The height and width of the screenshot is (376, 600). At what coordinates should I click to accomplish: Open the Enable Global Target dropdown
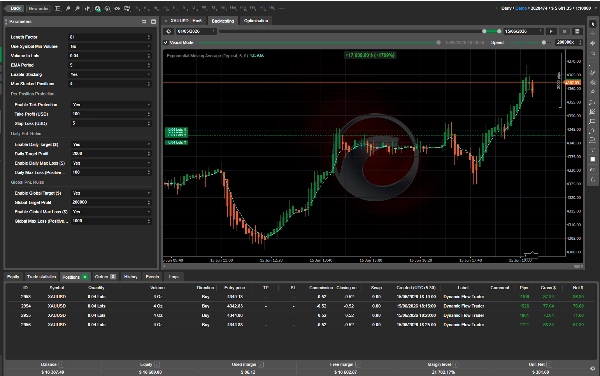(x=111, y=193)
